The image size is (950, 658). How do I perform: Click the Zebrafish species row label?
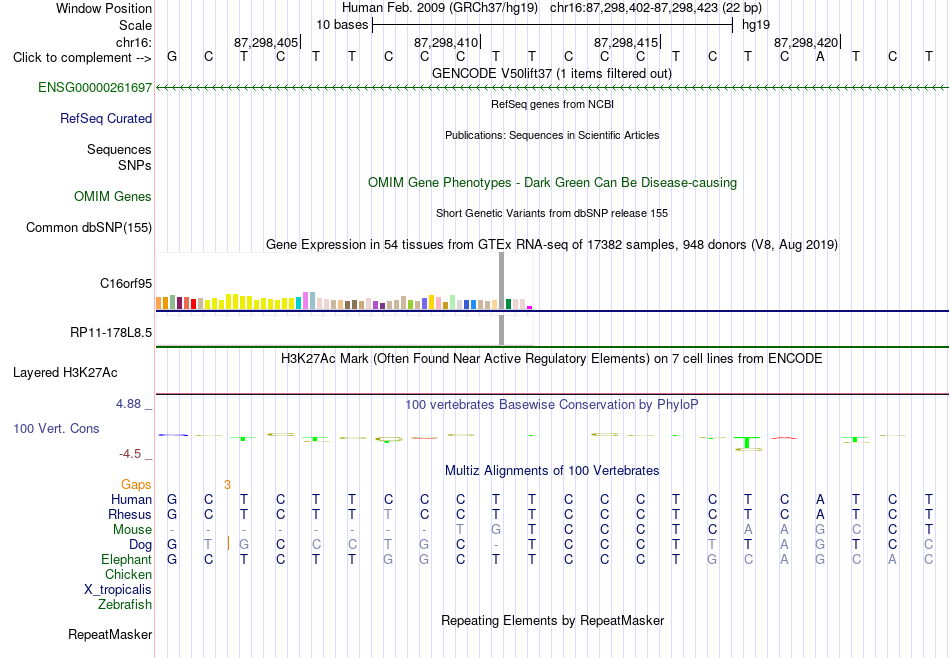(x=125, y=605)
